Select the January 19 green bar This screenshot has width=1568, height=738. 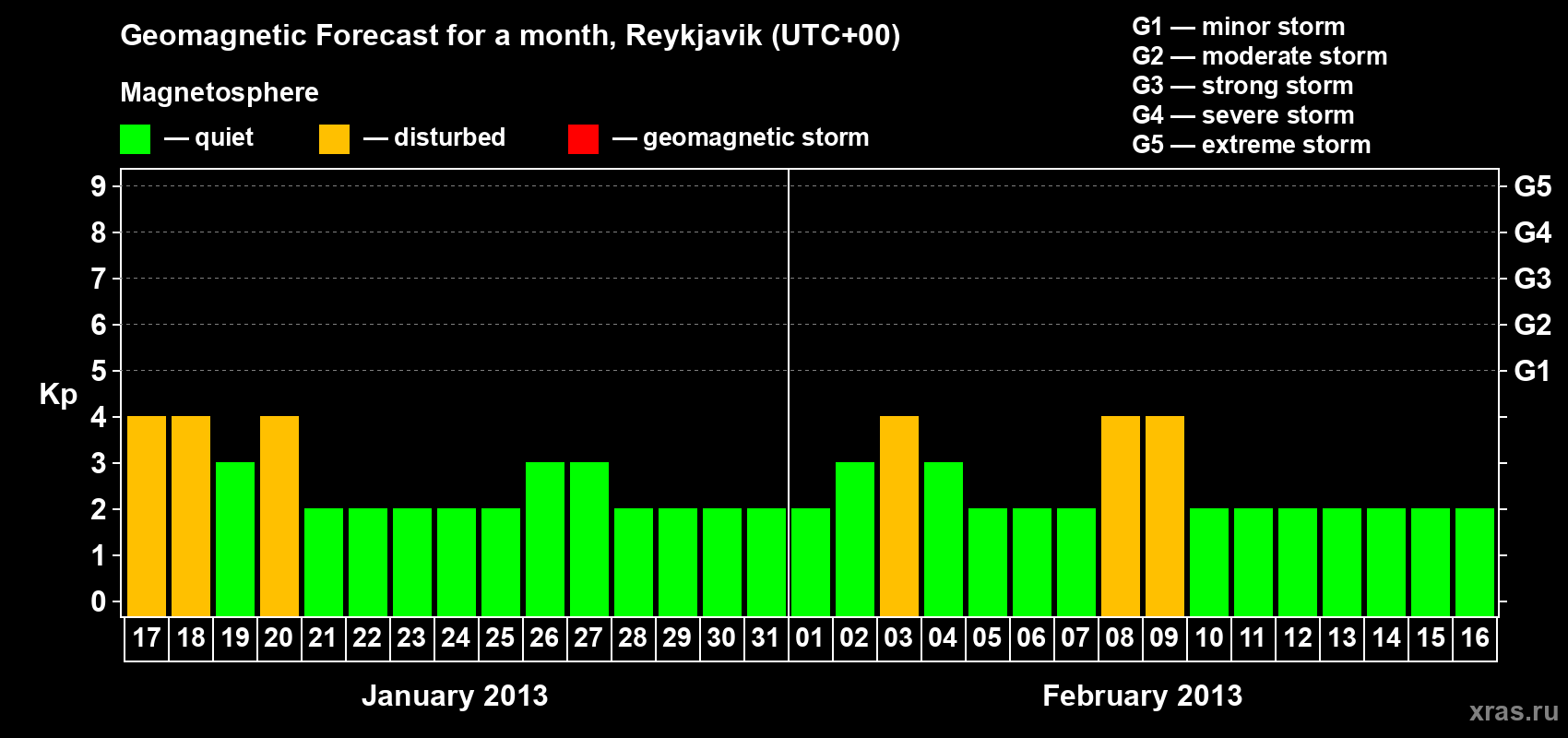pyautogui.click(x=235, y=540)
